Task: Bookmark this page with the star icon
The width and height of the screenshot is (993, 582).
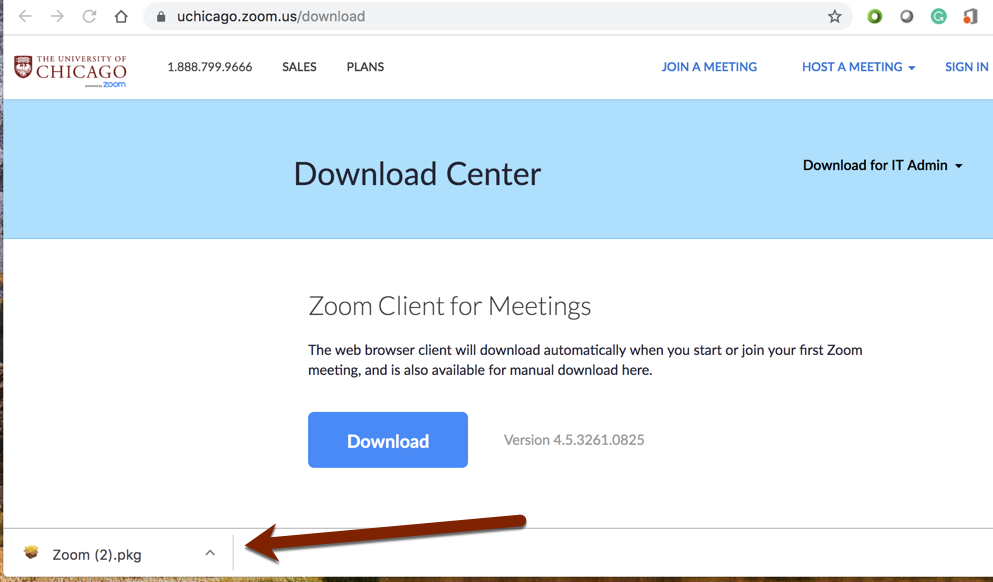Action: (835, 16)
